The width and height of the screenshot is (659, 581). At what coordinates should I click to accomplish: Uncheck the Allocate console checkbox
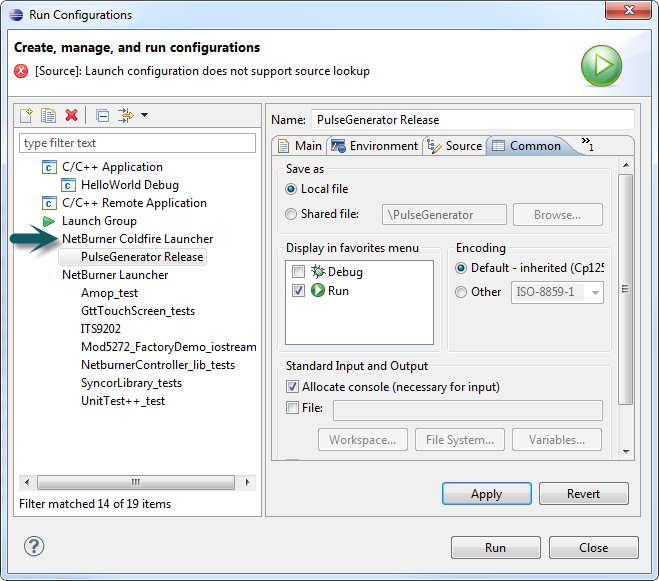pyautogui.click(x=292, y=387)
